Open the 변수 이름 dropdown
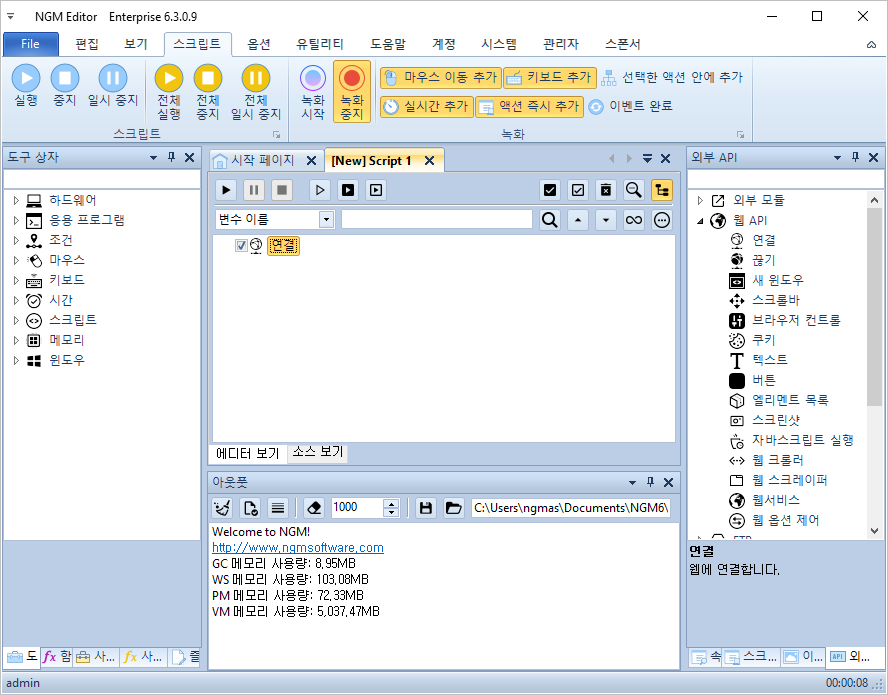 [x=326, y=220]
